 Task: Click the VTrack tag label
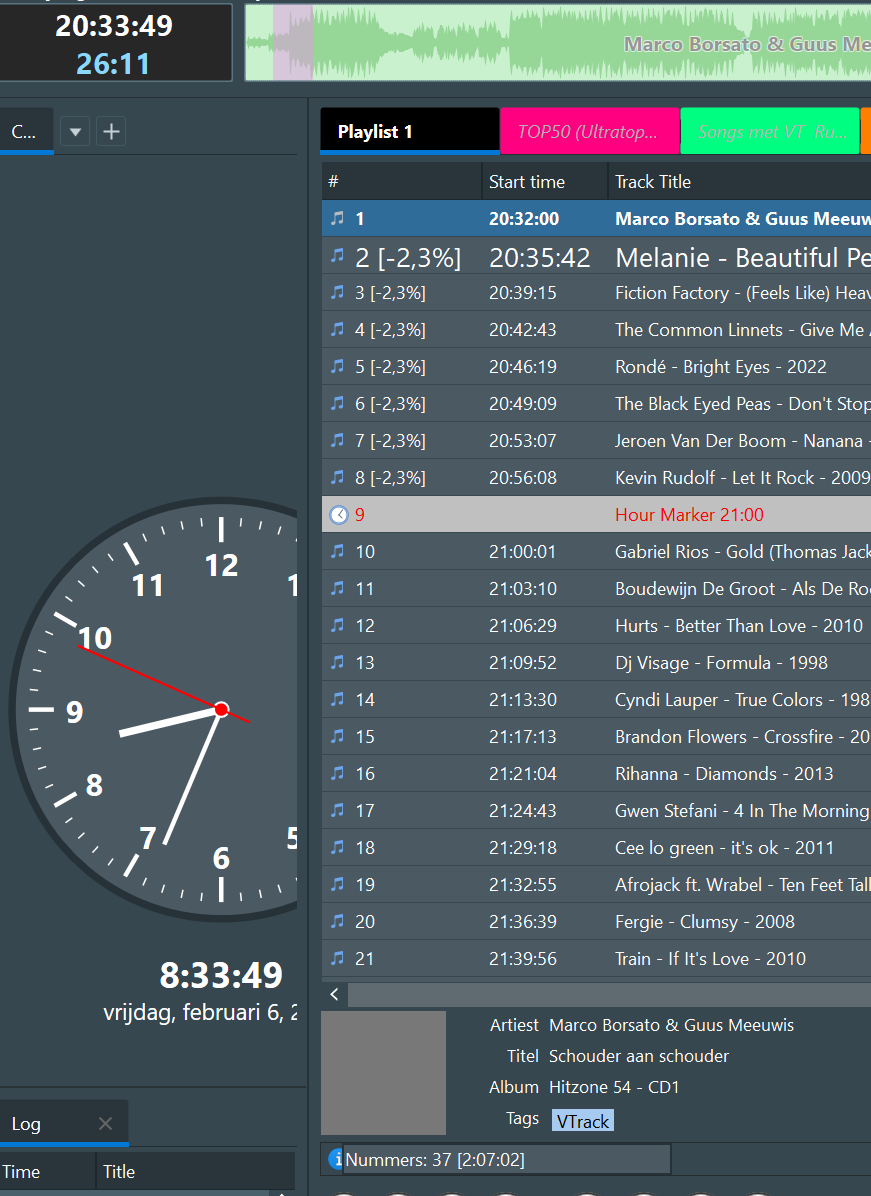click(x=583, y=1121)
